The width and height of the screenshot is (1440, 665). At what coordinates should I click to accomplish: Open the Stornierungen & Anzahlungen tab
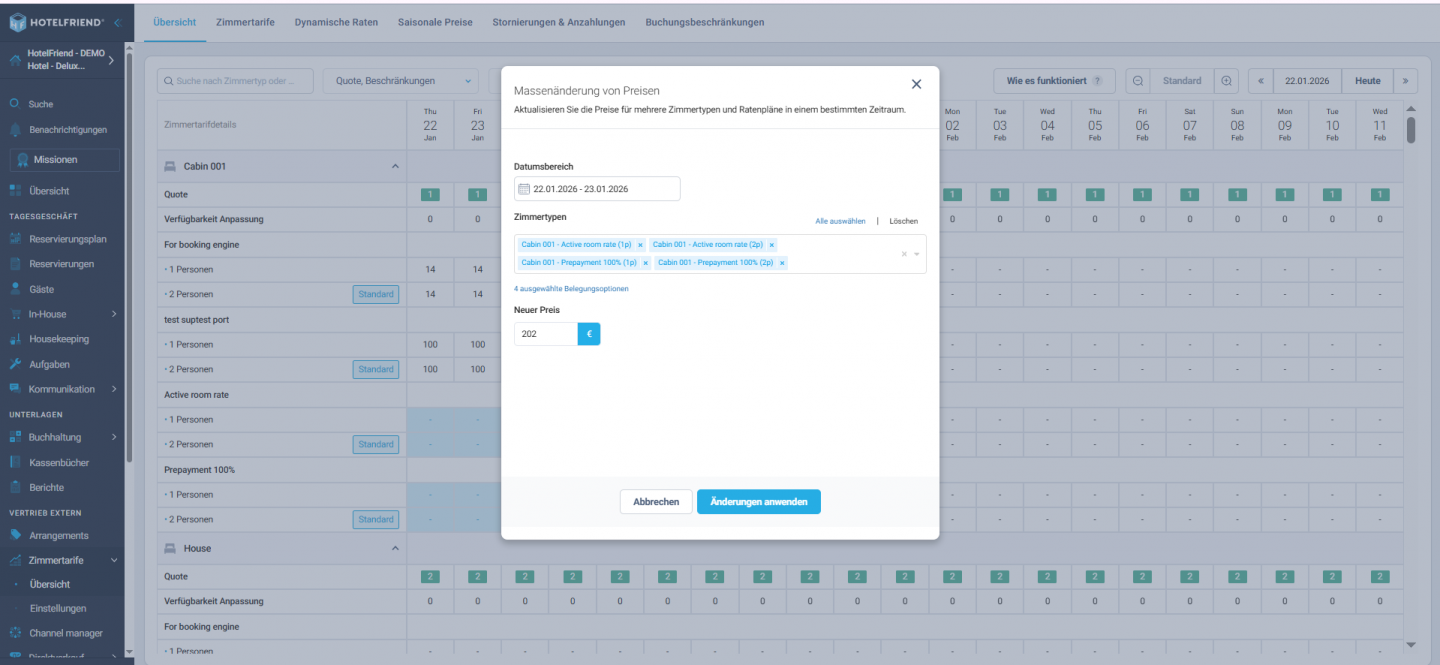[558, 22]
